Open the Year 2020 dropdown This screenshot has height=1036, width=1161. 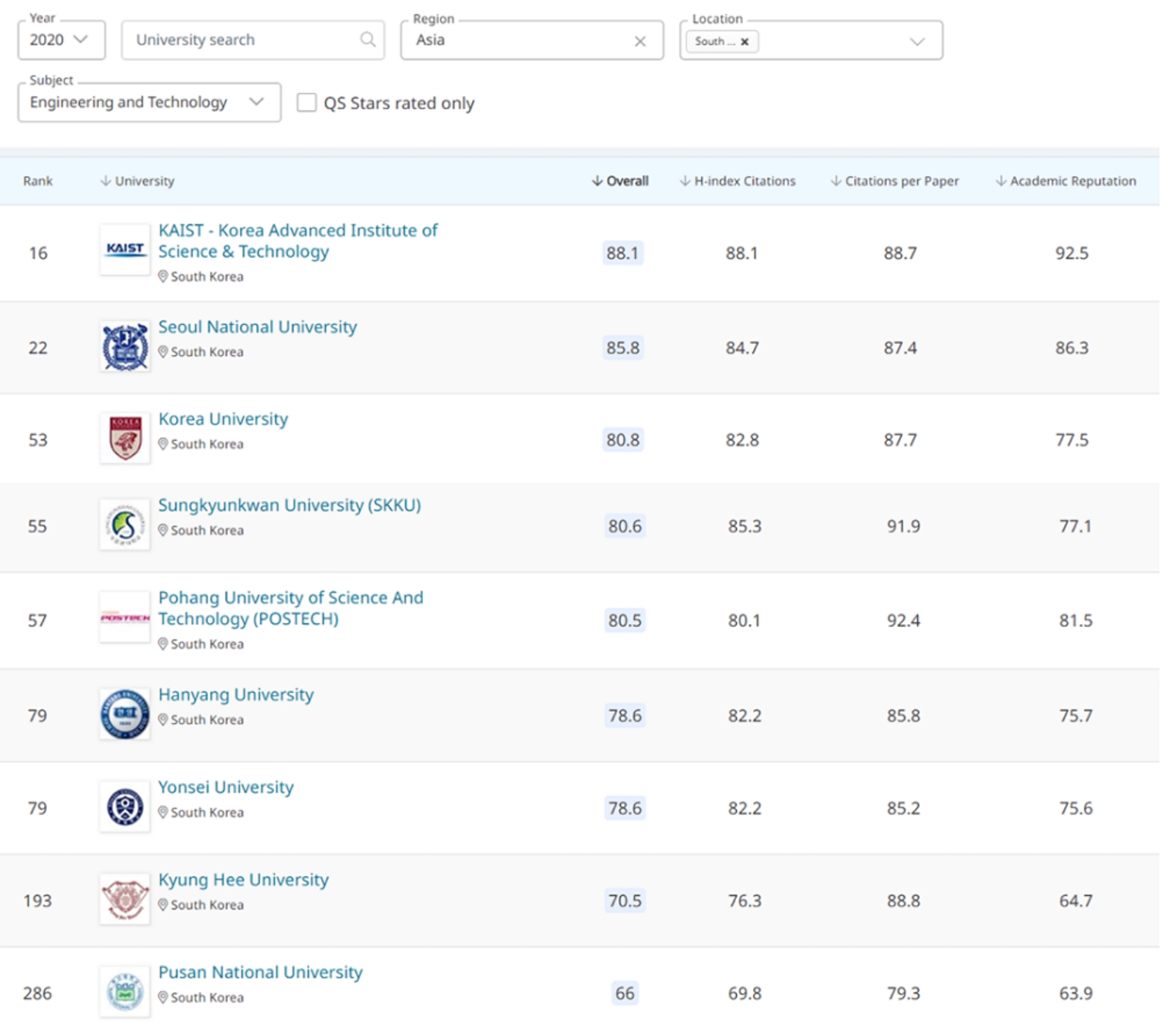pyautogui.click(x=61, y=39)
